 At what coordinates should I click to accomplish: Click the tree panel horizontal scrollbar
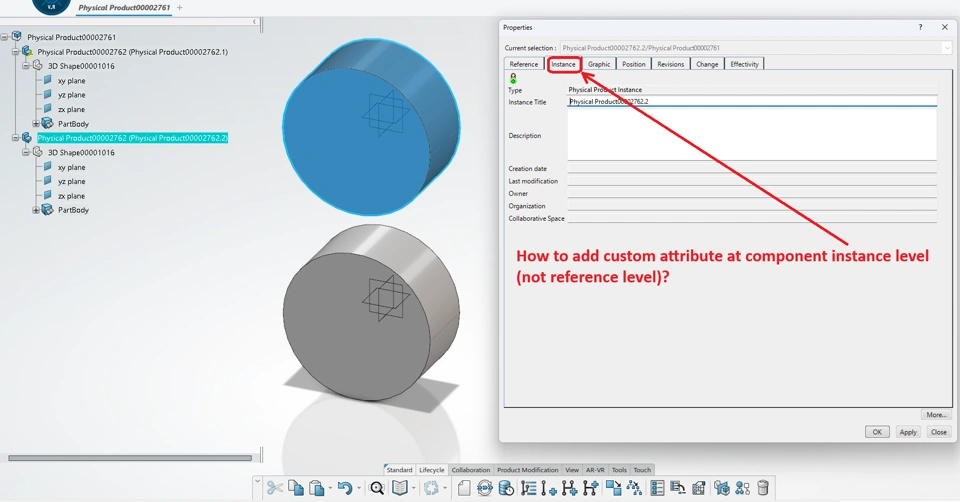pos(130,458)
